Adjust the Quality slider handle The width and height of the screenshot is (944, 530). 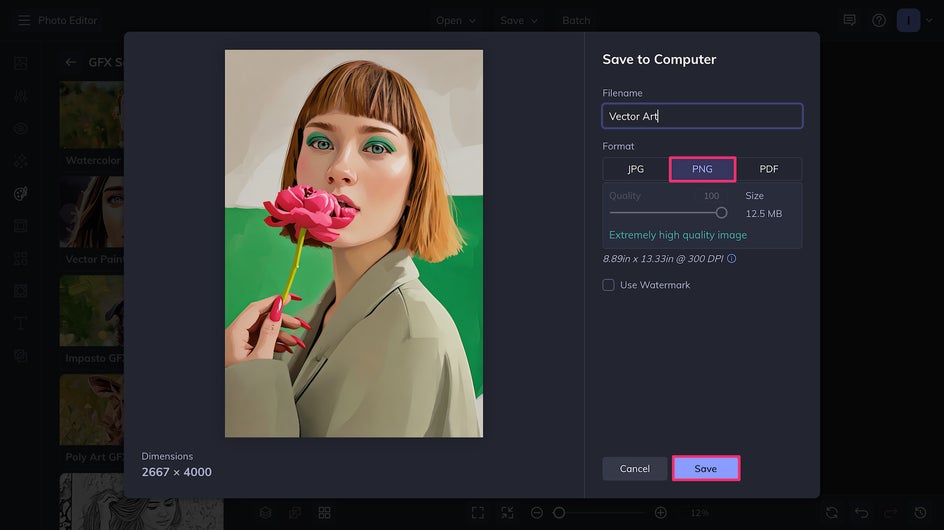721,213
